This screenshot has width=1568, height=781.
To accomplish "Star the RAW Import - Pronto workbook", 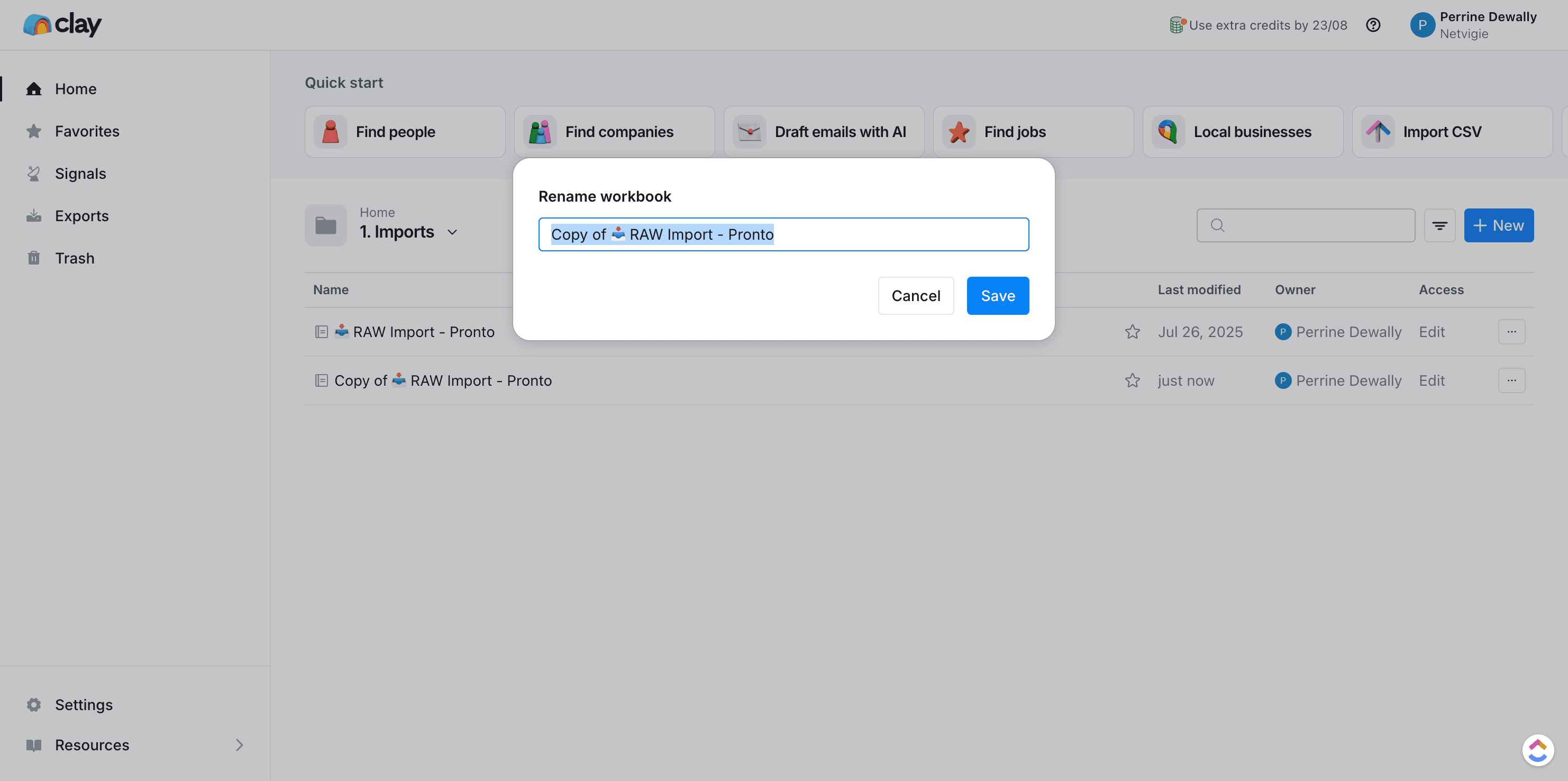I will (x=1132, y=332).
